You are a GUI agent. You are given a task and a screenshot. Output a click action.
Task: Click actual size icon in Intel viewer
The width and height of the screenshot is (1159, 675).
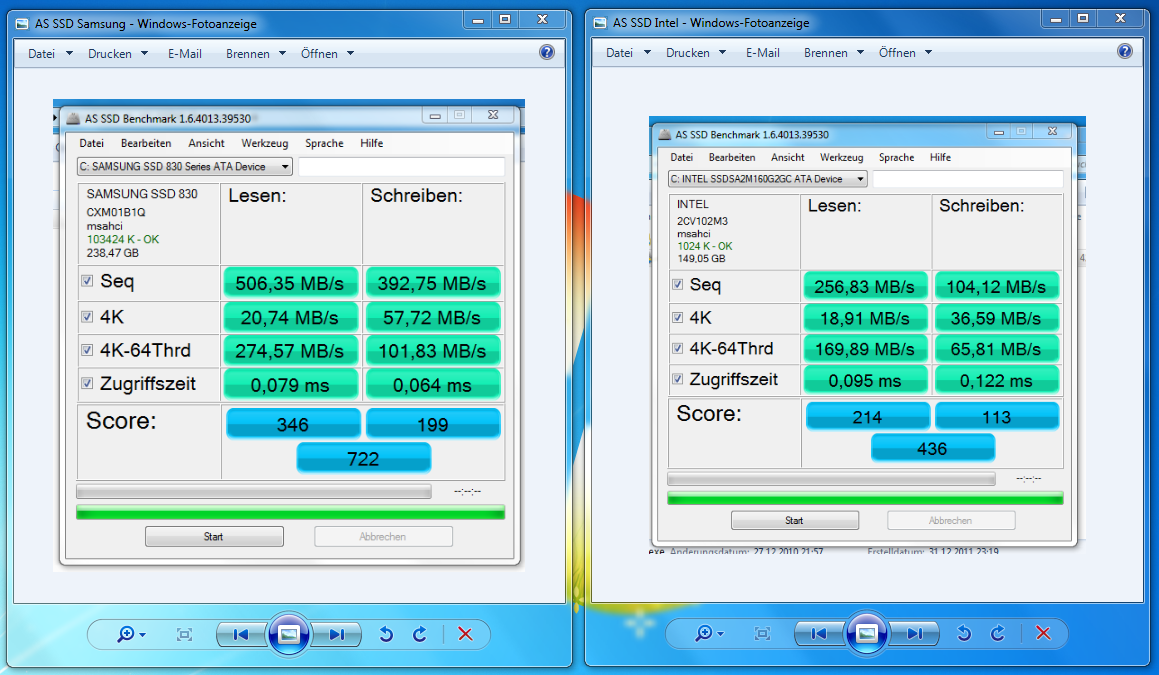(x=762, y=634)
